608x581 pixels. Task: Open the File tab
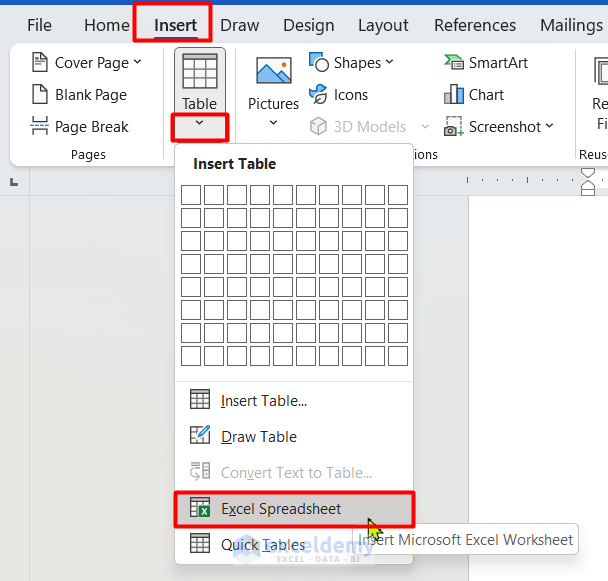point(39,26)
